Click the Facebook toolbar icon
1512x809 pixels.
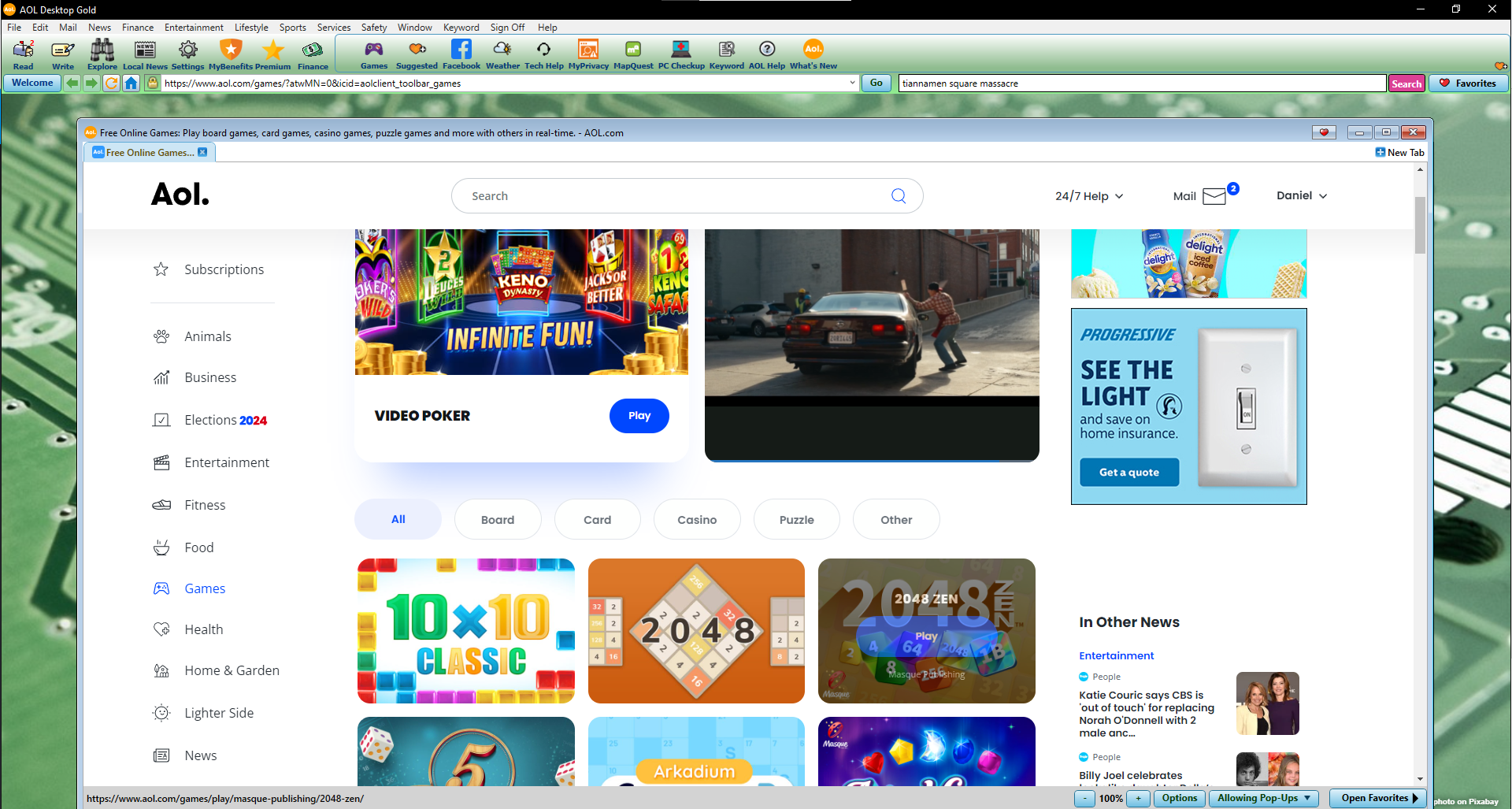click(461, 54)
